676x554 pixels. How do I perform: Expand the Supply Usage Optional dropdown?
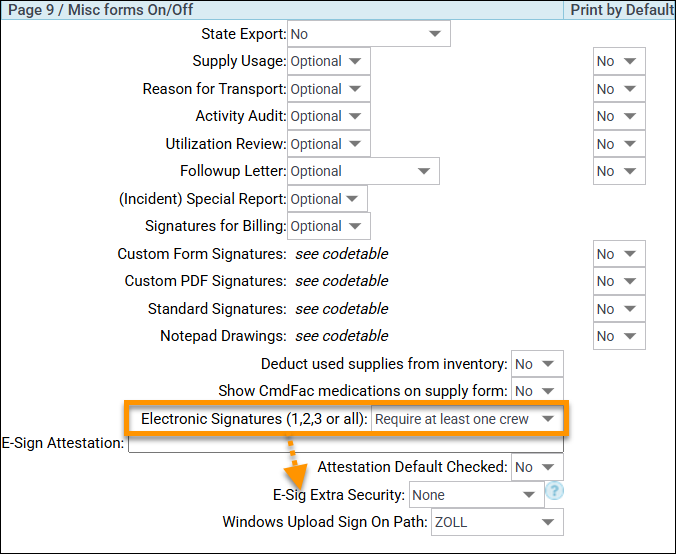click(x=329, y=61)
